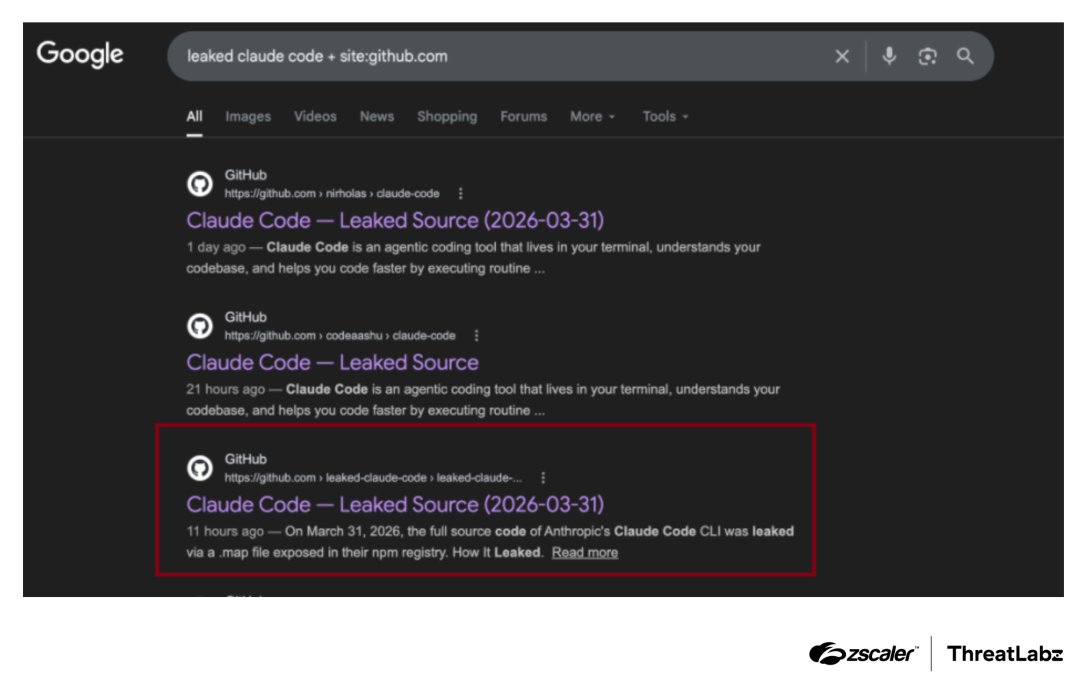Click the Zscaler ThreatLabz logo
1080x683 pixels.
click(x=937, y=655)
